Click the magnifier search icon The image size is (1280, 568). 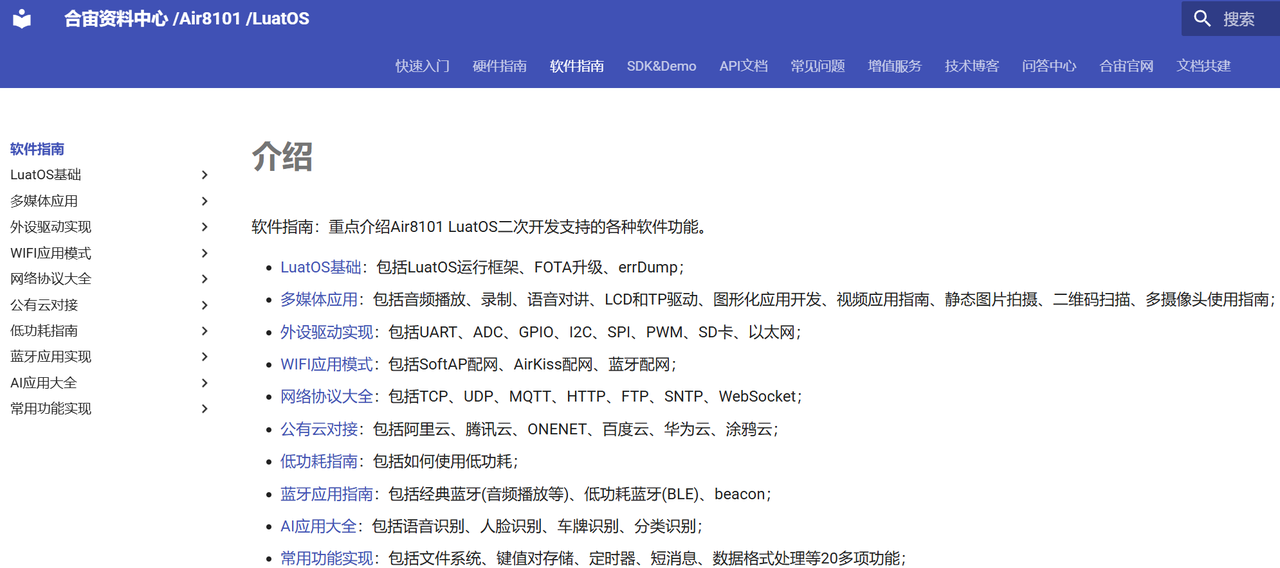(1202, 19)
